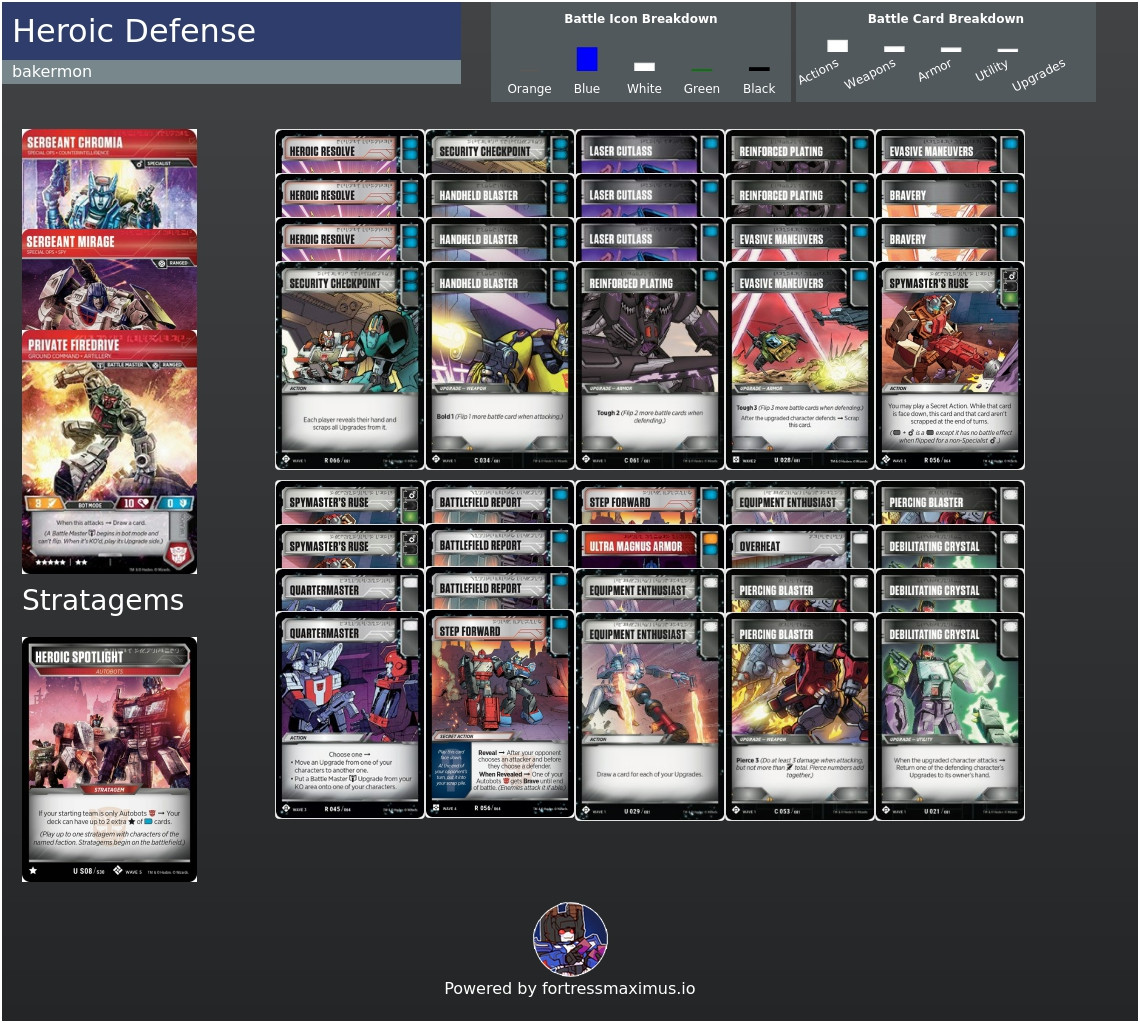Image resolution: width=1140 pixels, height=1023 pixels.
Task: Click the author name 'bakermon'
Action: click(x=52, y=71)
